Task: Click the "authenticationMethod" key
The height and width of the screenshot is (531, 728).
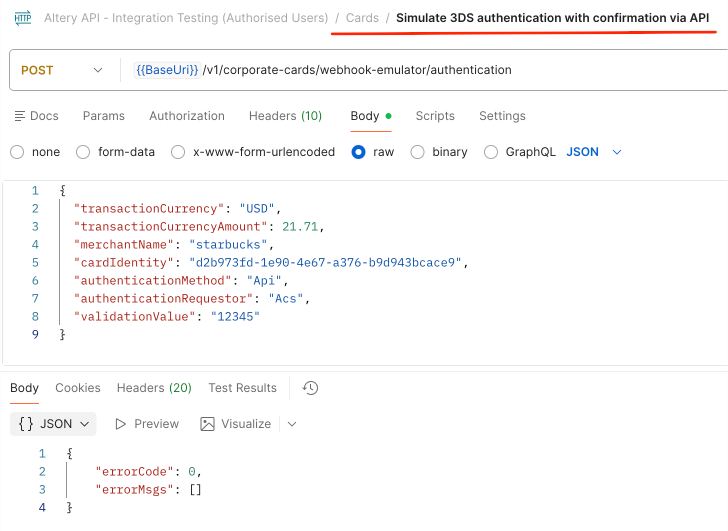Action: point(152,281)
